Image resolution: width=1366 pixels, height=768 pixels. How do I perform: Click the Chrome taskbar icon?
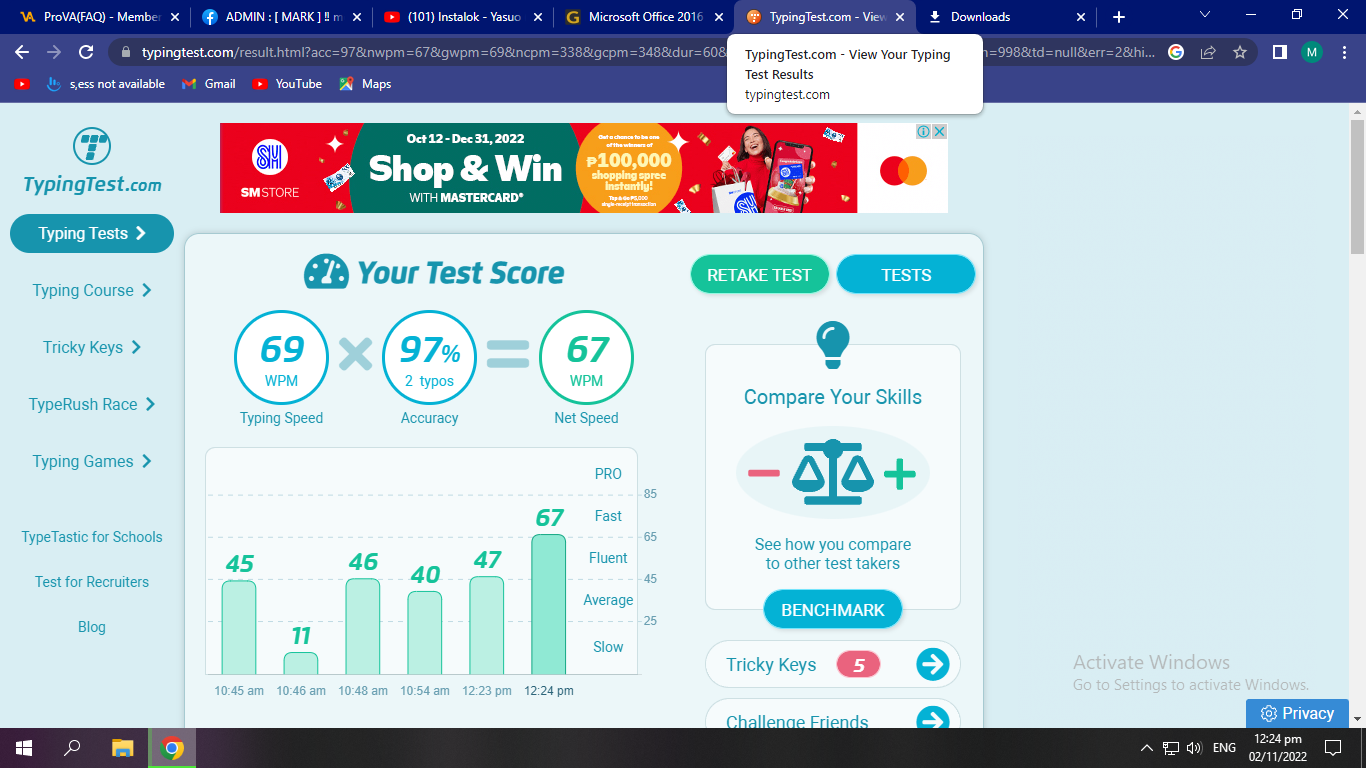172,748
